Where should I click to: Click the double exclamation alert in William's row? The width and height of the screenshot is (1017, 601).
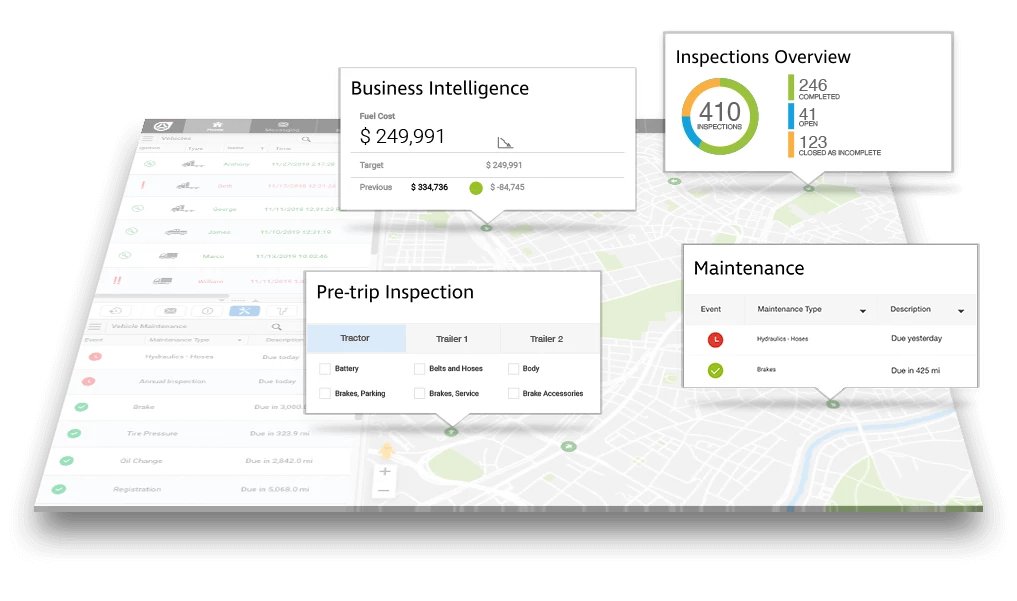[x=117, y=280]
